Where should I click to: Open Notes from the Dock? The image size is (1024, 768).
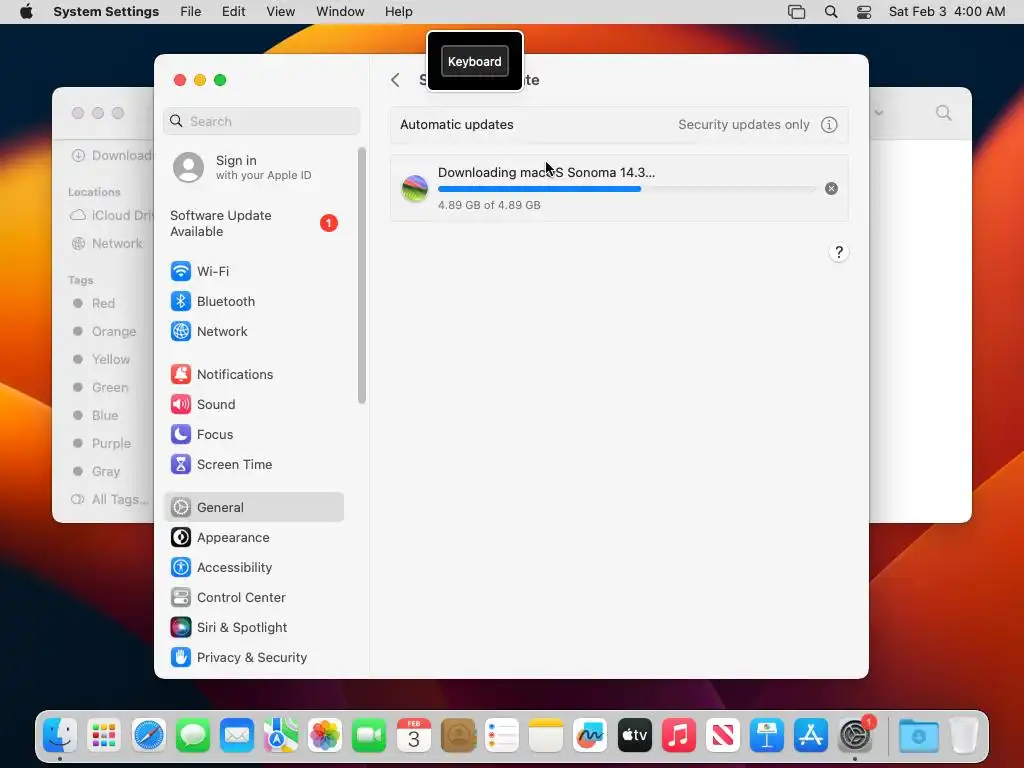(x=546, y=735)
